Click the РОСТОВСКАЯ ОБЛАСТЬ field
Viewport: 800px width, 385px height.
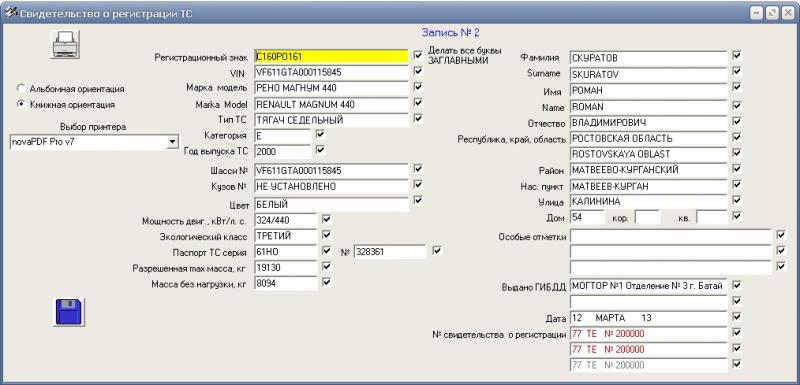point(648,139)
